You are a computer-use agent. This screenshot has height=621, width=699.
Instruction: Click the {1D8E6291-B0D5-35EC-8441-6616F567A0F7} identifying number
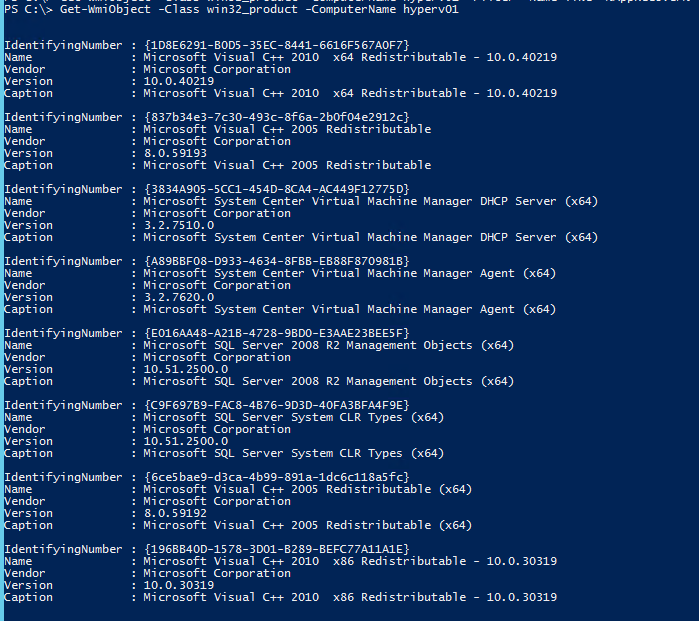pos(276,45)
